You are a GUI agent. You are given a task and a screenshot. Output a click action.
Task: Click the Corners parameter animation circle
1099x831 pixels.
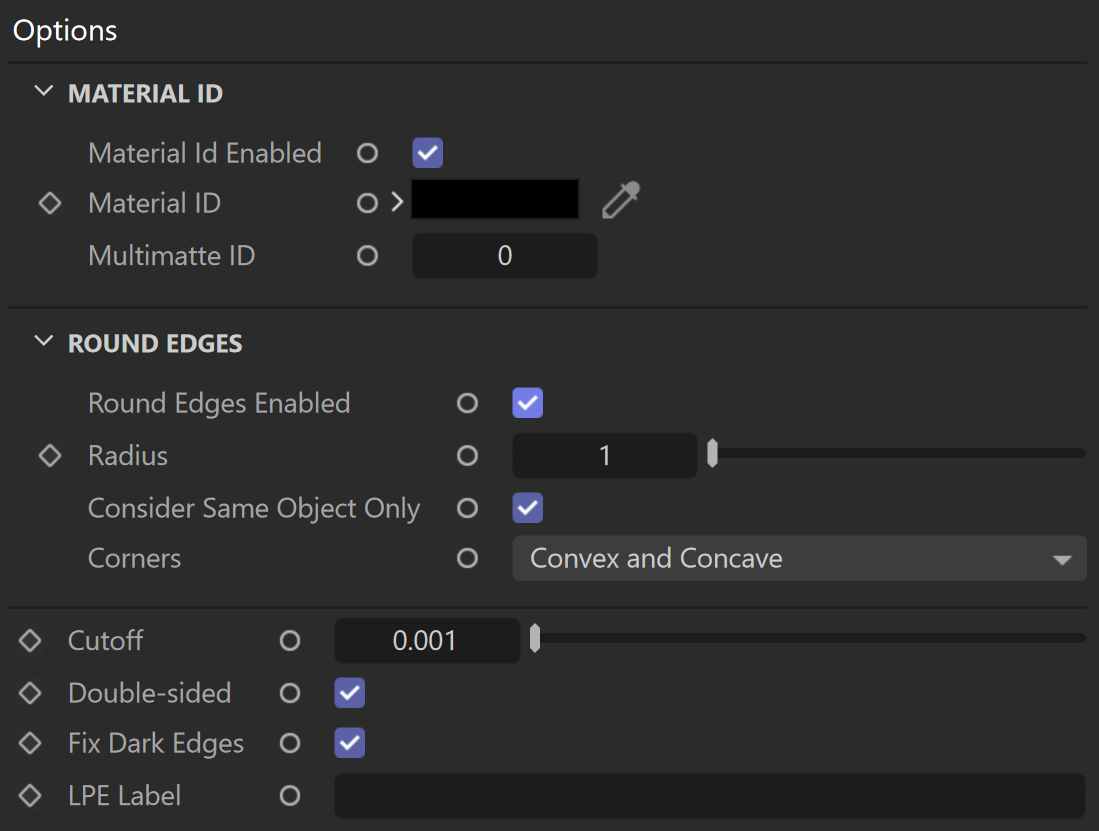[x=467, y=558]
